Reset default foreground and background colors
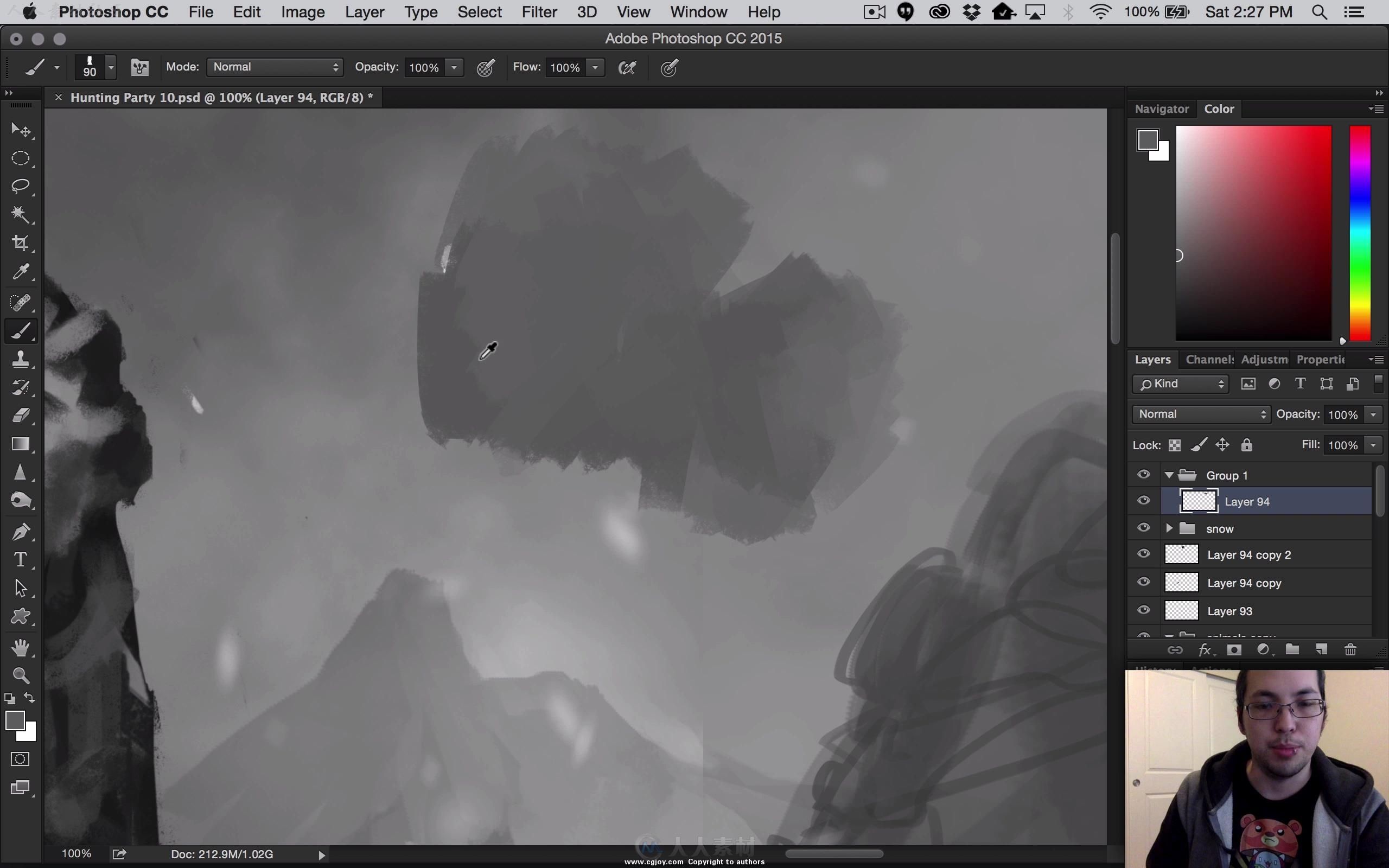The height and width of the screenshot is (868, 1389). pos(10,699)
